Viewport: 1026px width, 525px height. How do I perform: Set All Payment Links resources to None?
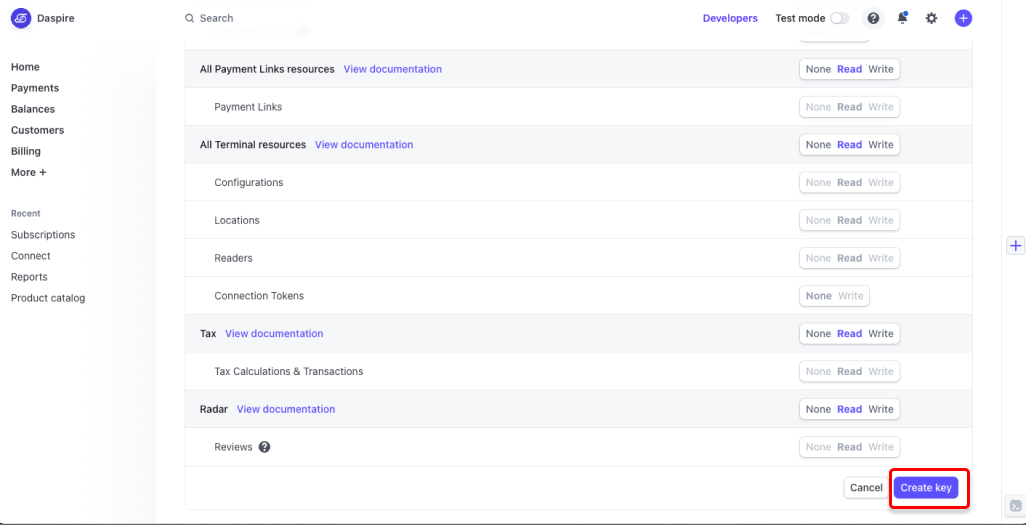[818, 69]
